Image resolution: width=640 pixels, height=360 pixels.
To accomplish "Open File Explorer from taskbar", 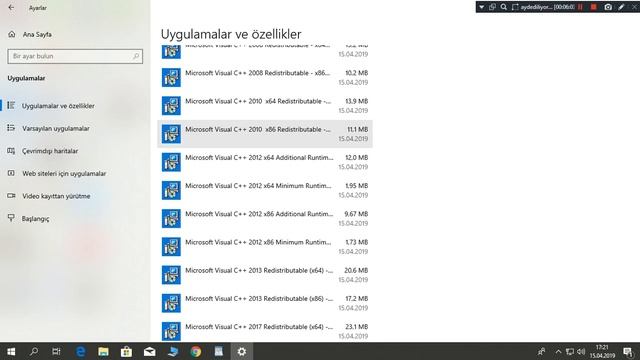I will pos(103,351).
